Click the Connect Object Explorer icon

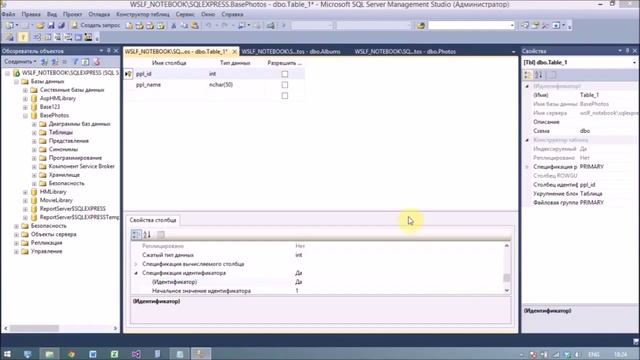click(45, 62)
